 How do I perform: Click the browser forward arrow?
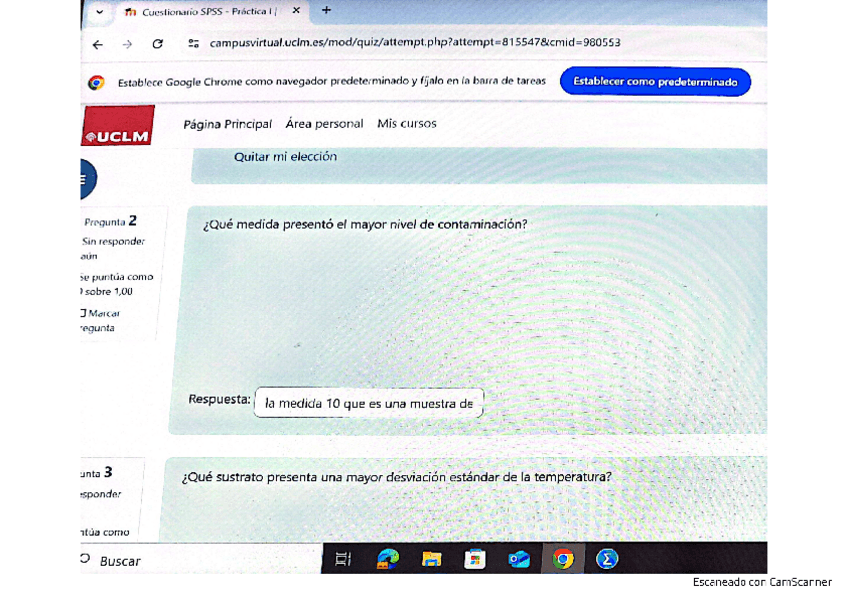(x=127, y=44)
